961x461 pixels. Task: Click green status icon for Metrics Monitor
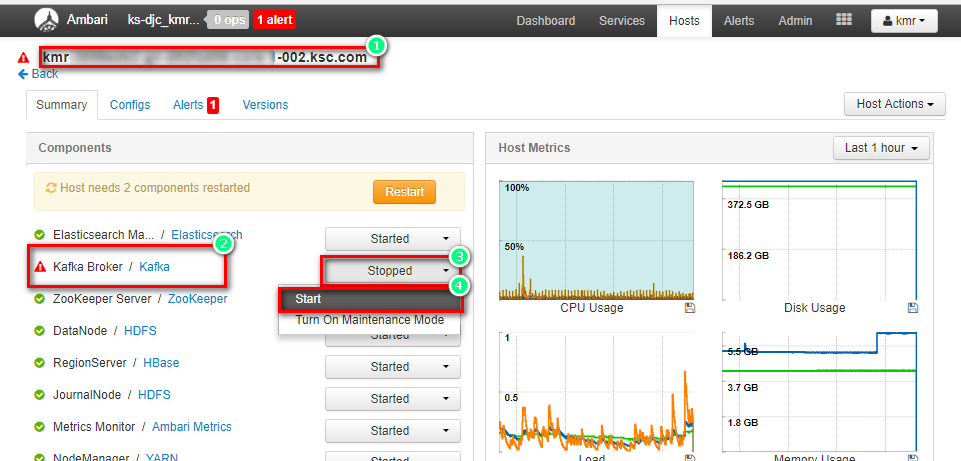tap(40, 427)
